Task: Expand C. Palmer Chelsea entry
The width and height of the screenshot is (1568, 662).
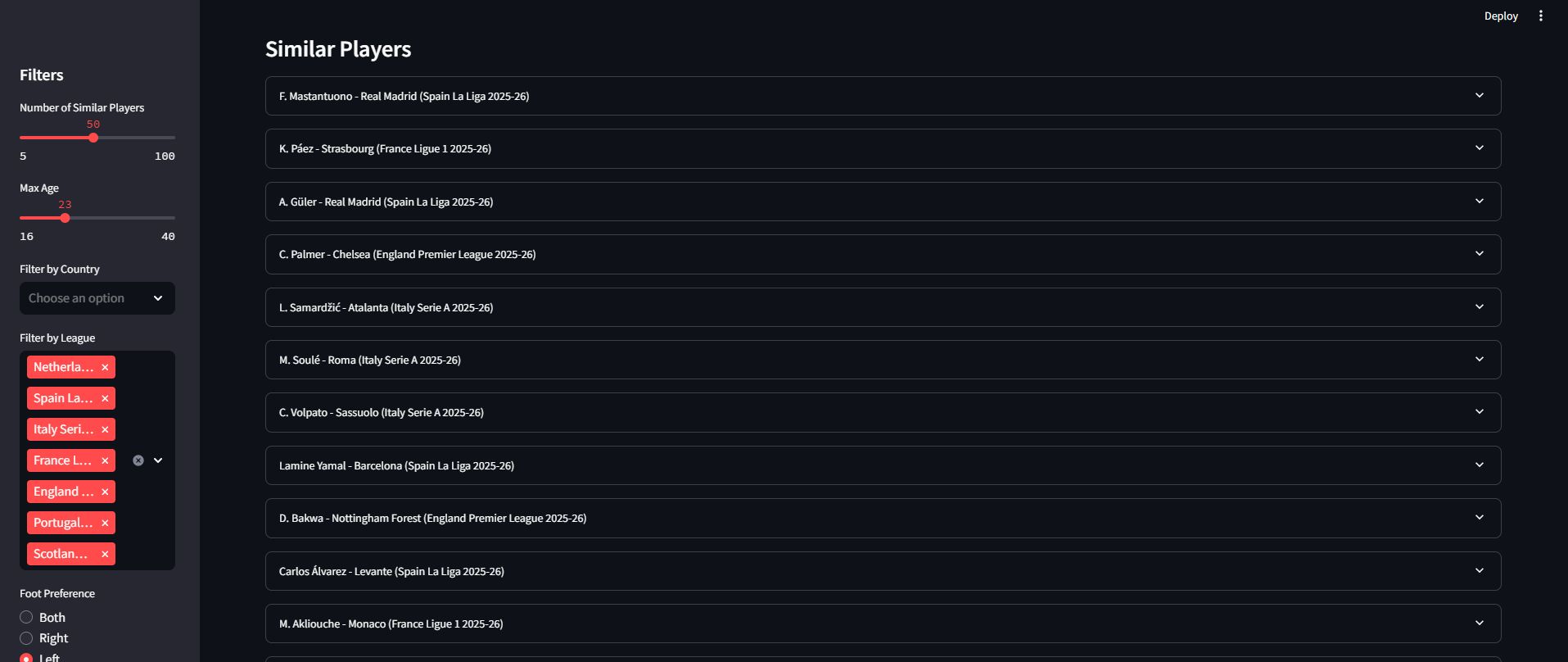Action: click(x=883, y=254)
